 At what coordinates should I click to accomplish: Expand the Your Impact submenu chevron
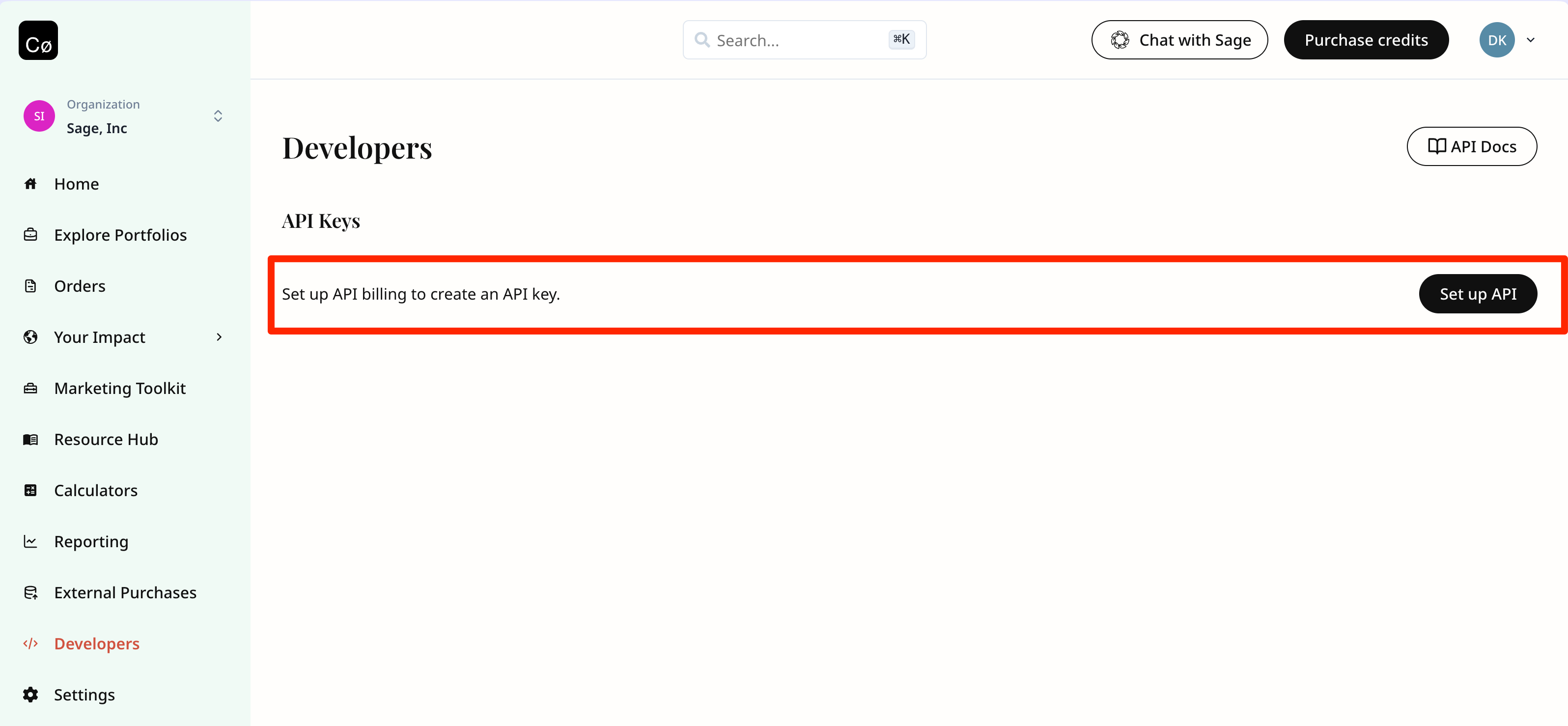(x=219, y=336)
